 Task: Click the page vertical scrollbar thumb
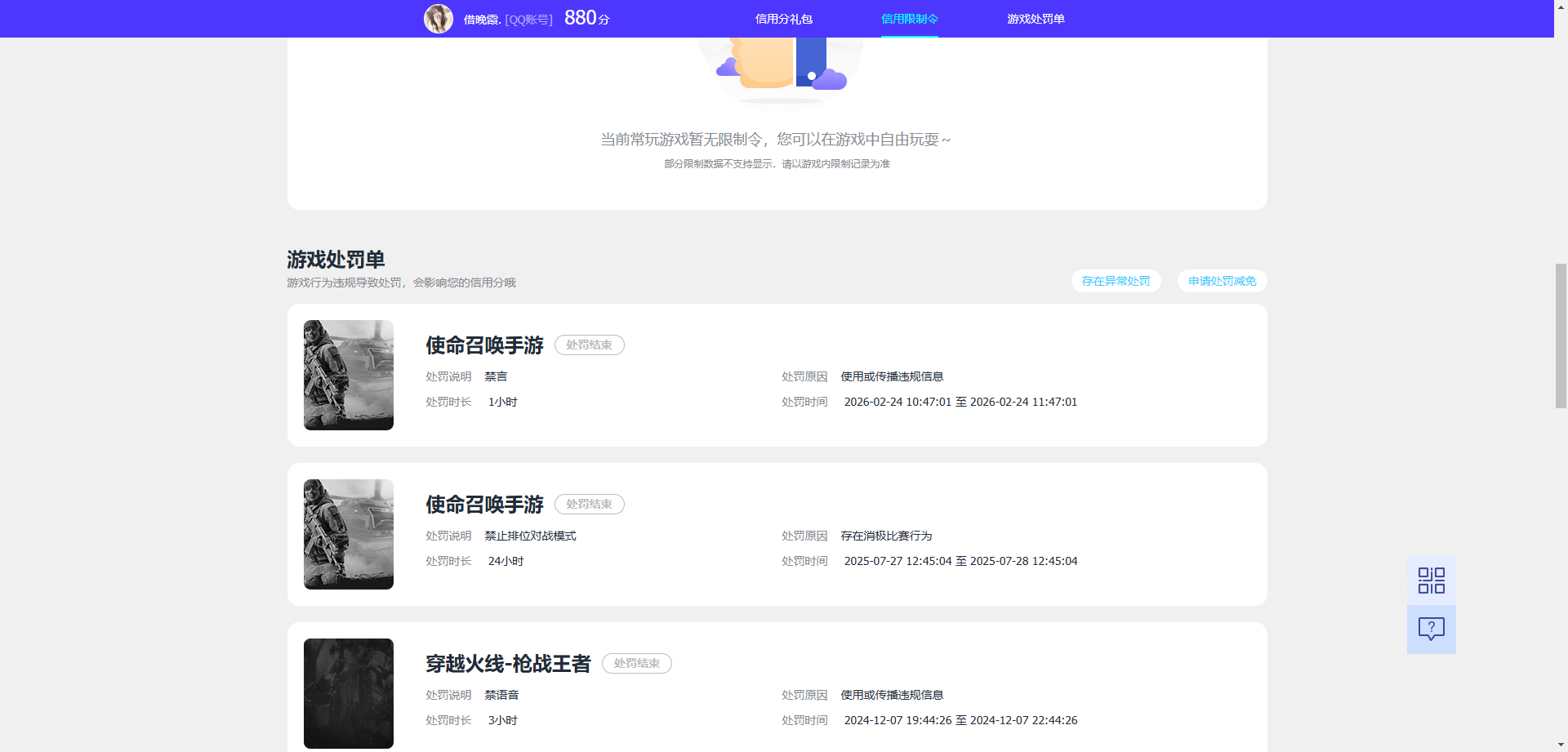click(1561, 336)
